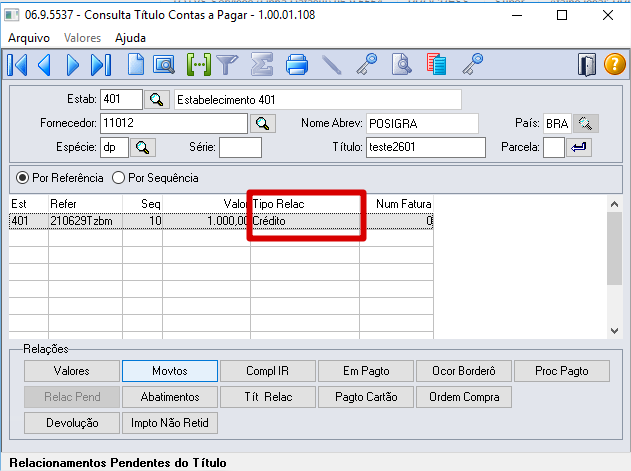Open the Ajuda menu
Viewport: 631px width, 471px height.
point(130,38)
